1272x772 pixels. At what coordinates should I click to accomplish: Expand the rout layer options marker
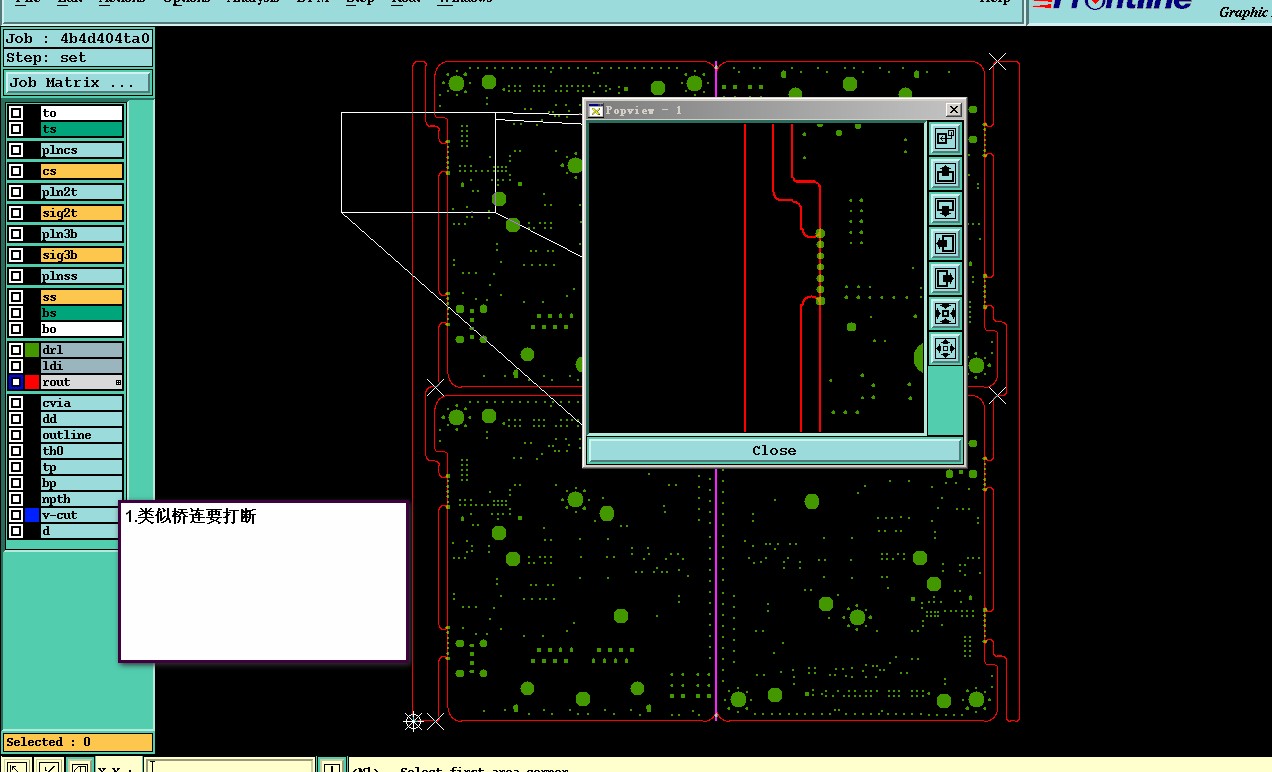[x=118, y=383]
